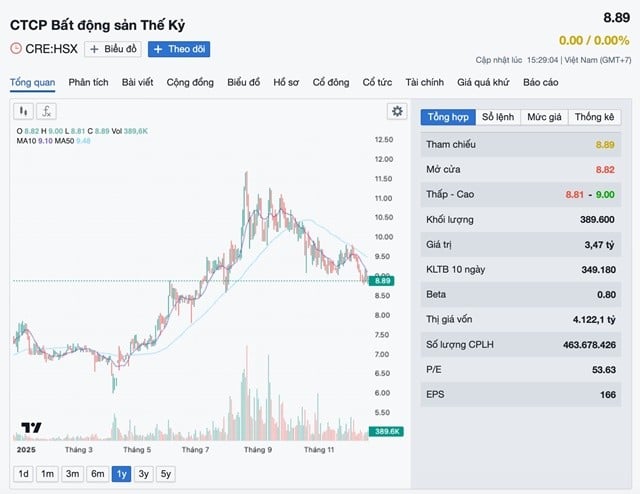Screen dimensions: 640x494
Task: Go to the Cổ đông tab
Action: pyautogui.click(x=331, y=81)
